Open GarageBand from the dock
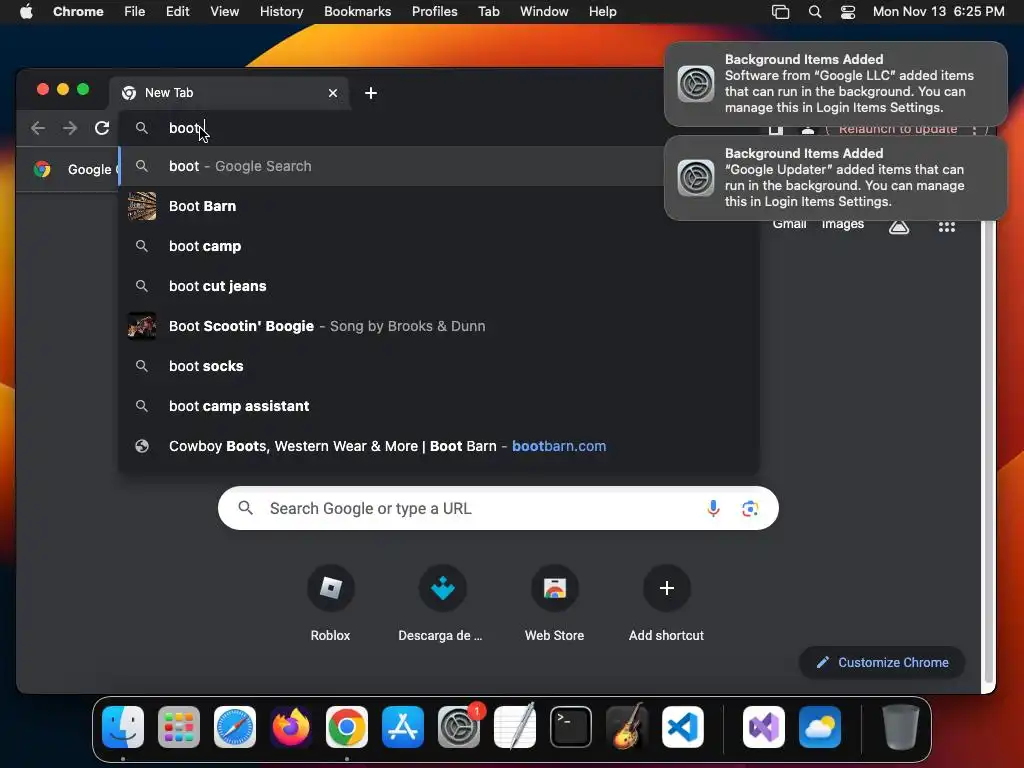The height and width of the screenshot is (768, 1024). pos(627,727)
